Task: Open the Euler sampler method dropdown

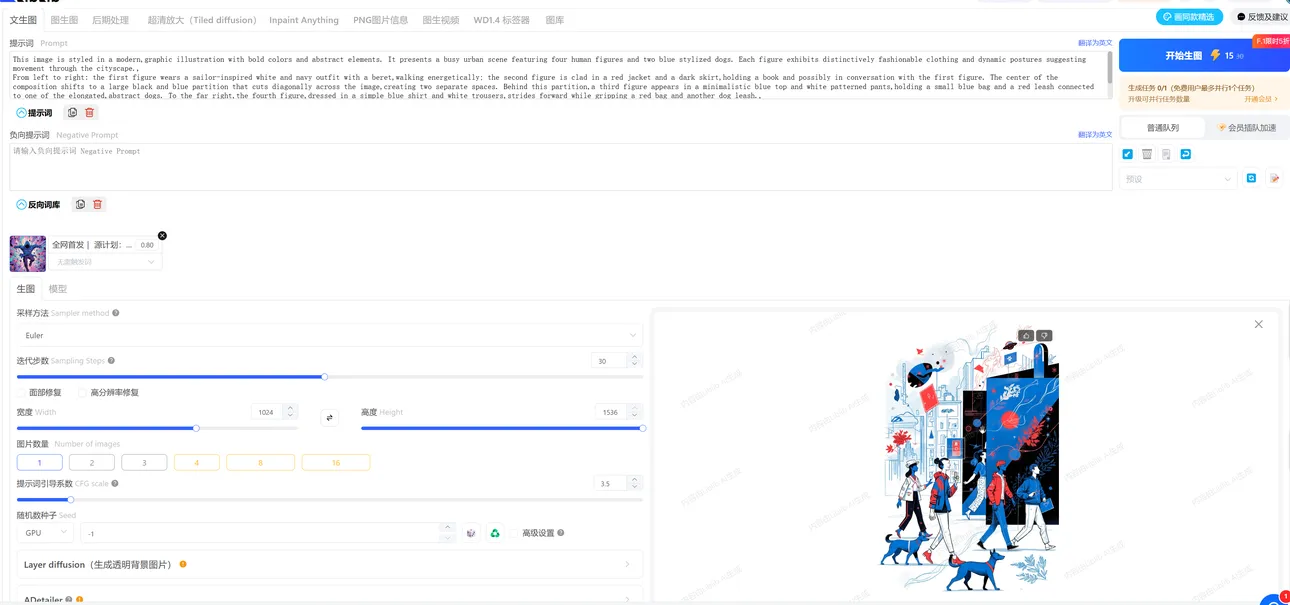Action: (329, 335)
